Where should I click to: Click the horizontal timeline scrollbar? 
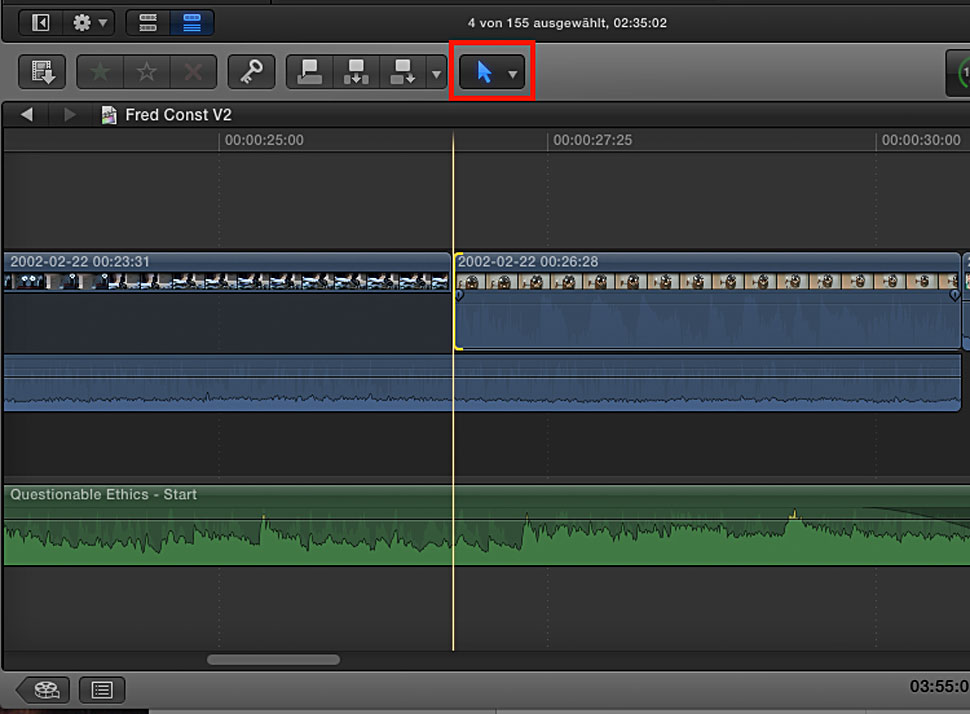pyautogui.click(x=273, y=660)
